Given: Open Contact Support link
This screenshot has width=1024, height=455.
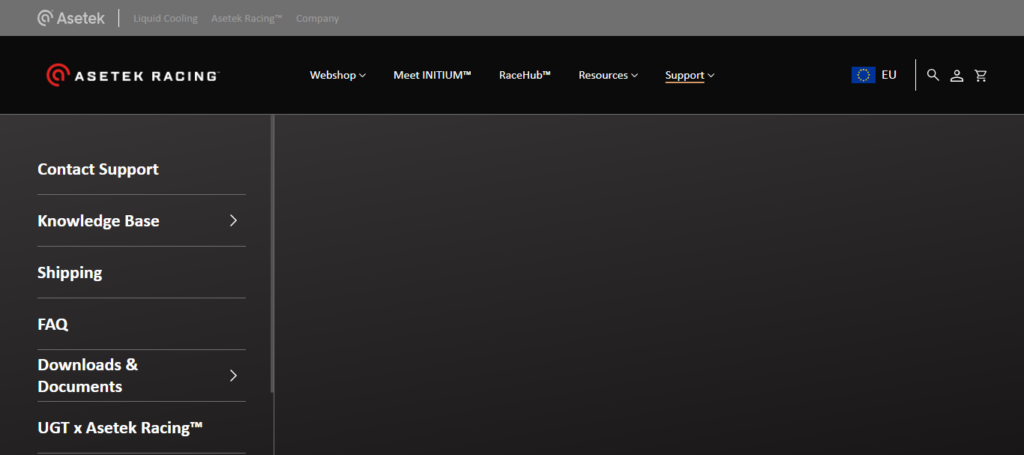Looking at the screenshot, I should pyautogui.click(x=98, y=169).
